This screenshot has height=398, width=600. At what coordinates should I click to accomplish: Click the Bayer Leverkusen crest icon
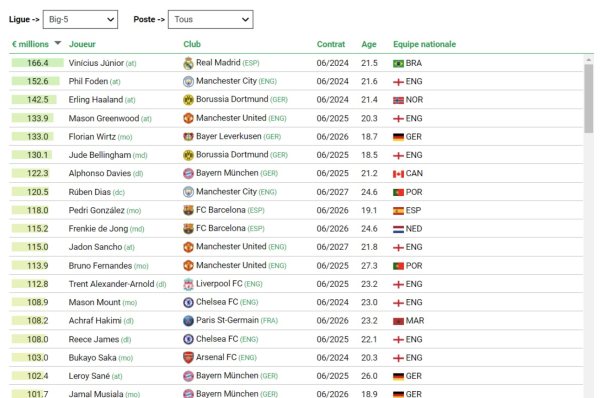tap(188, 137)
